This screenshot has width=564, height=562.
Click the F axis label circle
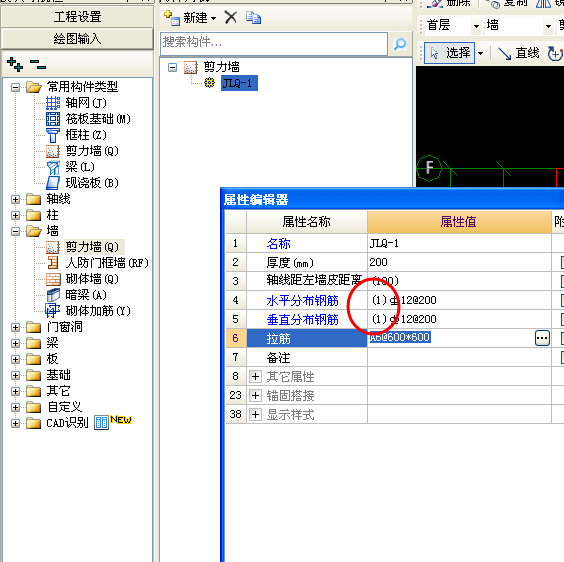[x=429, y=168]
